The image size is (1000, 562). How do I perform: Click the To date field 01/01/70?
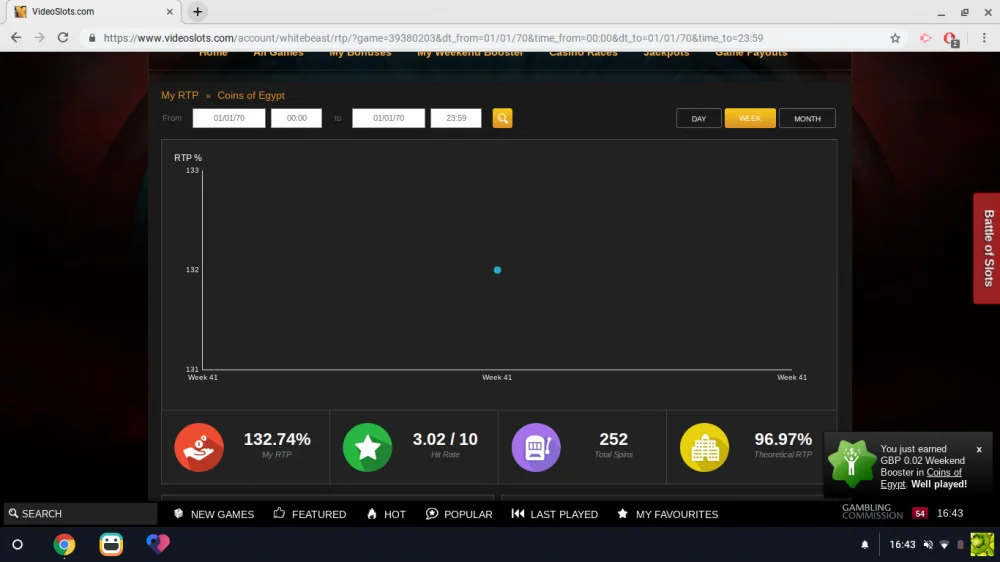388,118
